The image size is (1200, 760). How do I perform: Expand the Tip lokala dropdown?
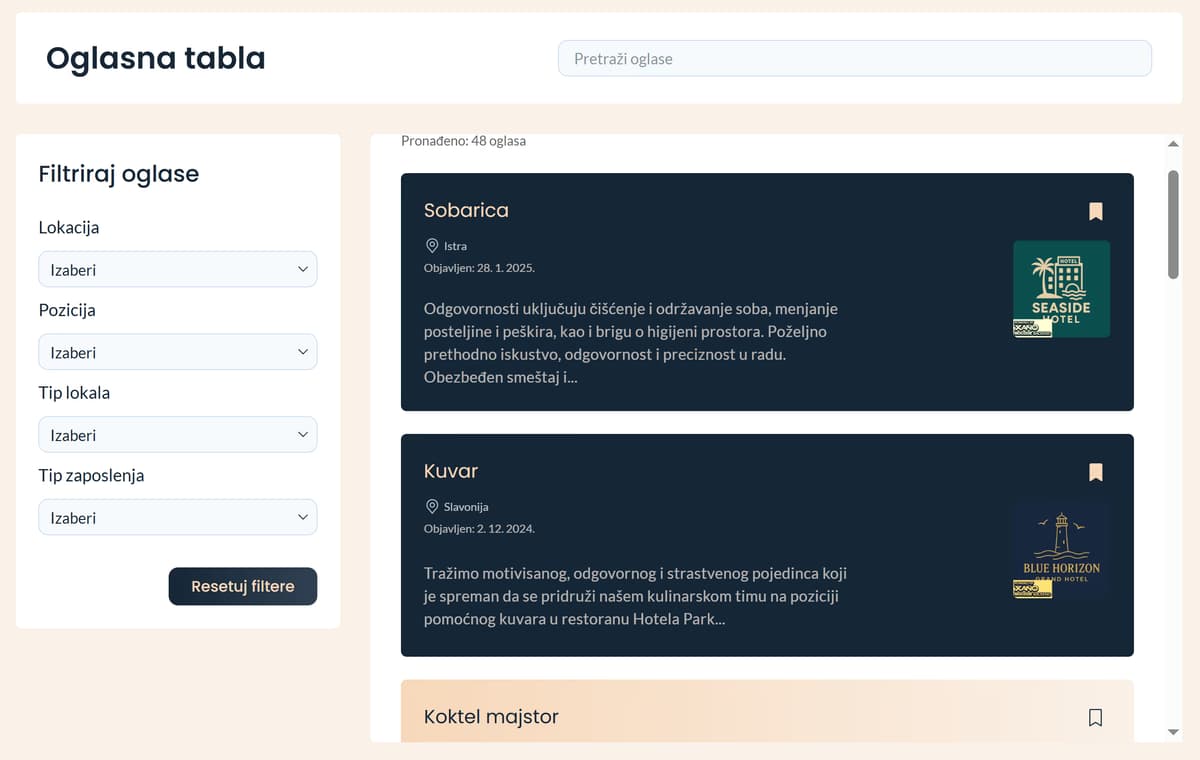tap(178, 435)
